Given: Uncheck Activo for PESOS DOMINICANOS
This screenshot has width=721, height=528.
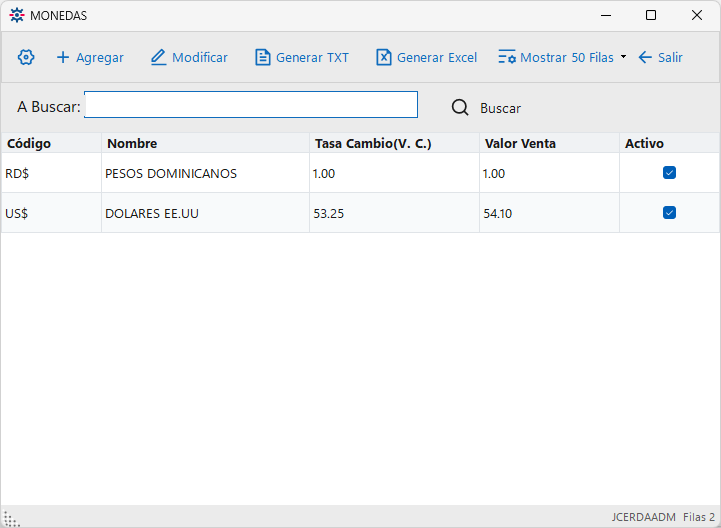Looking at the screenshot, I should [x=669, y=172].
